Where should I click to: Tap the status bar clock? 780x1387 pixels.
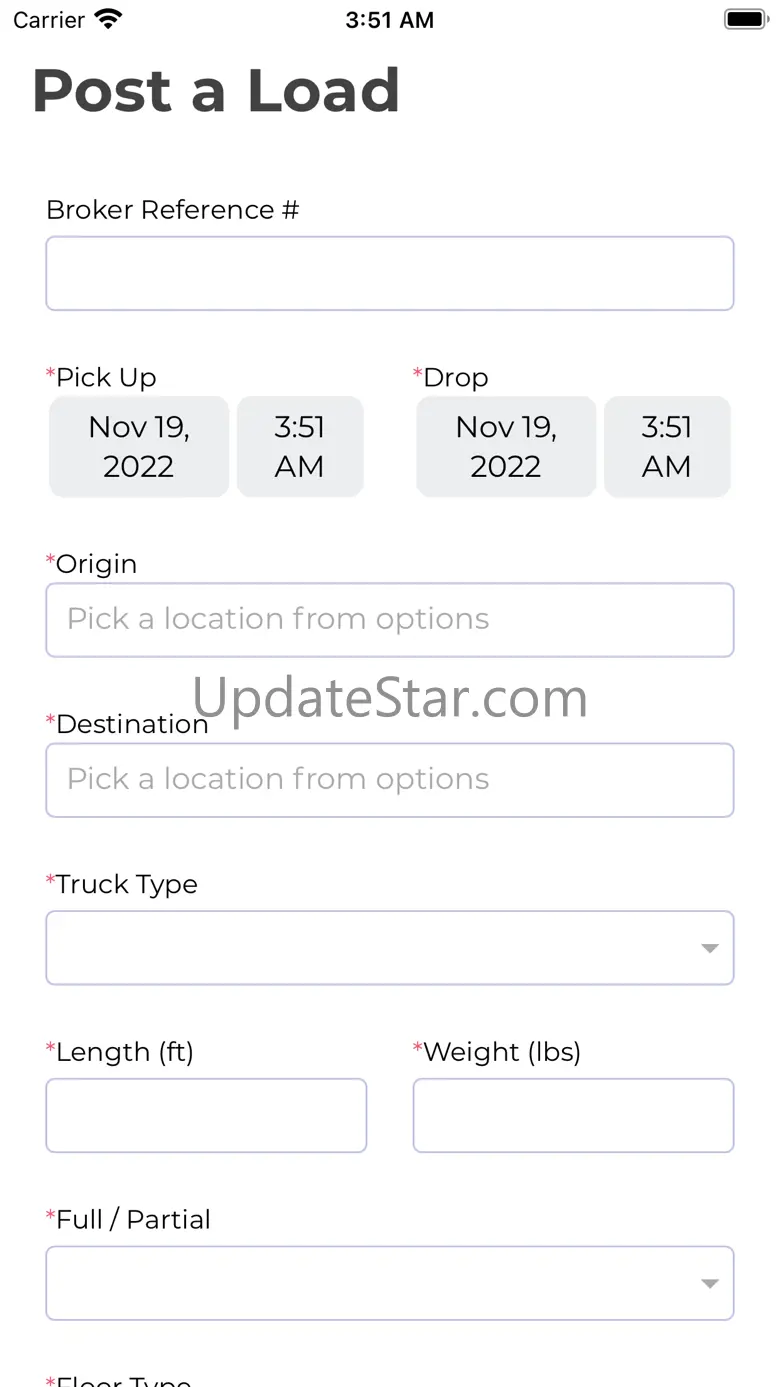click(x=389, y=20)
